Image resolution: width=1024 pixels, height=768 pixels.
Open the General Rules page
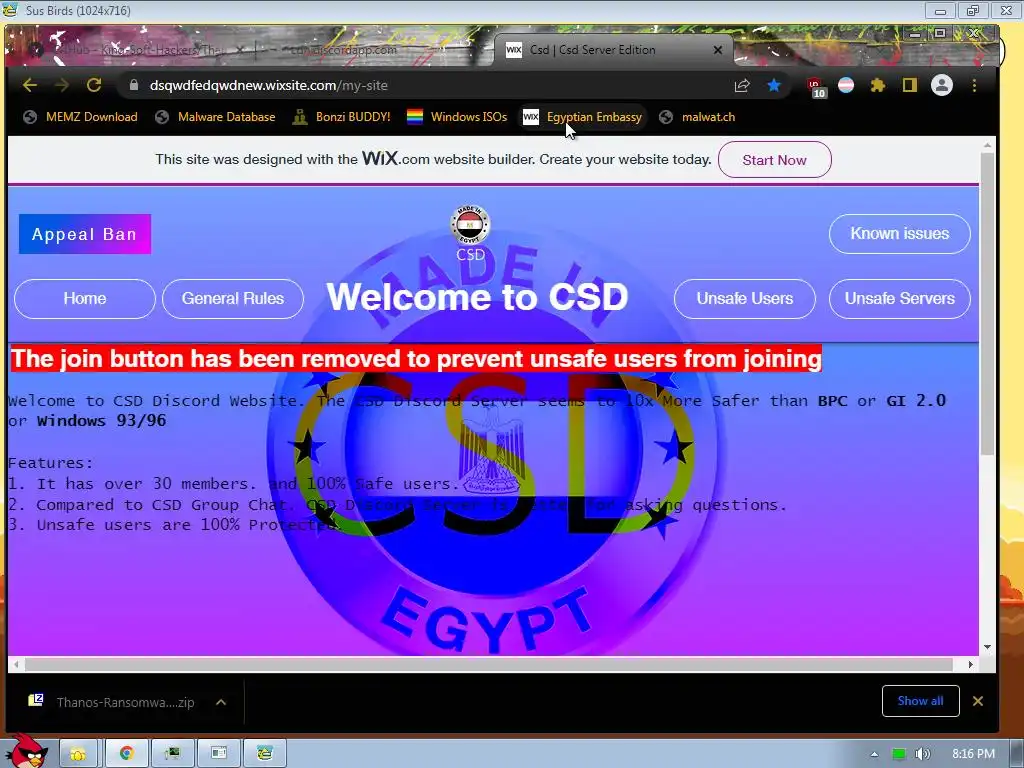tap(233, 298)
